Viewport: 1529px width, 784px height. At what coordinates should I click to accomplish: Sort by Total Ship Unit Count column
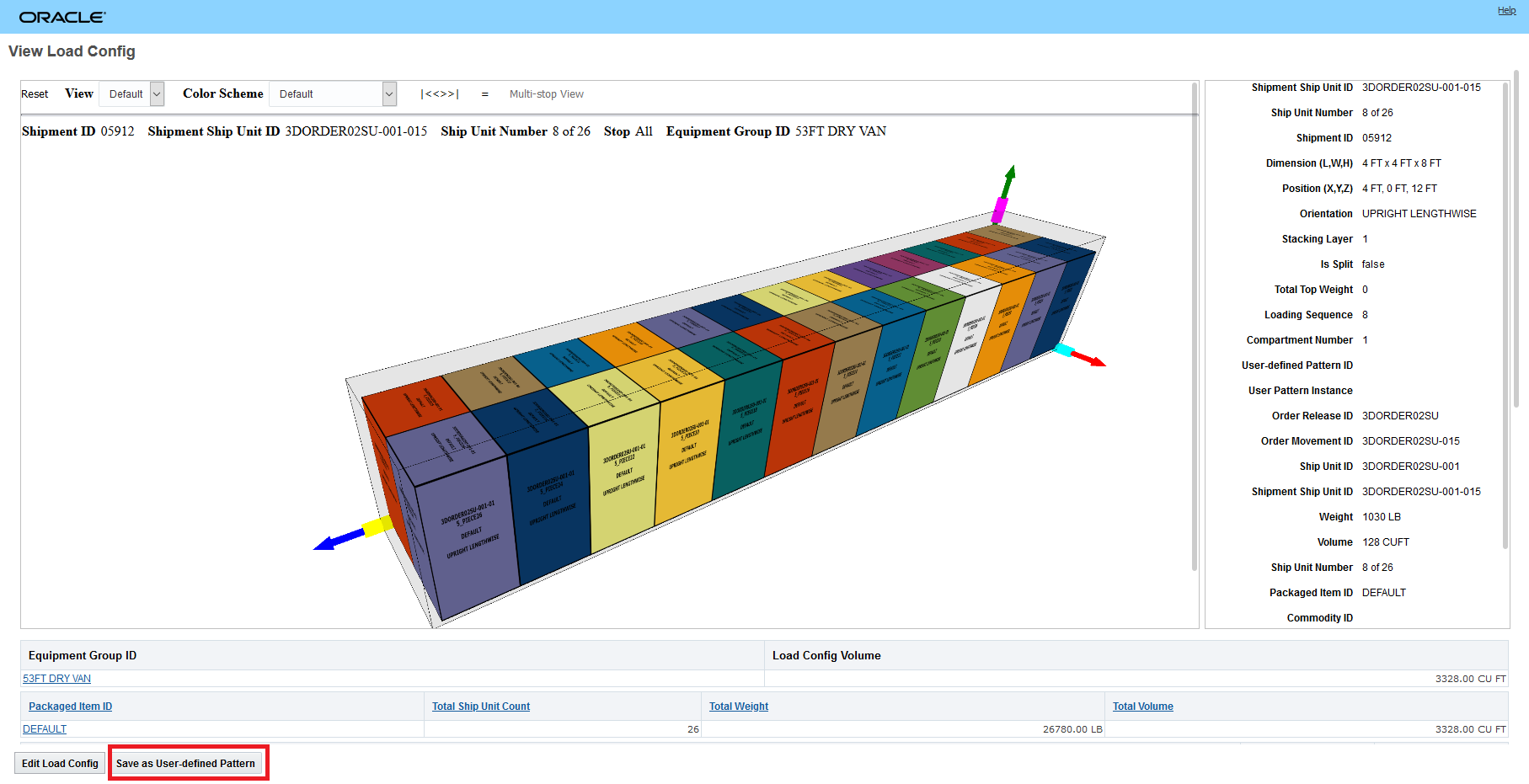coord(481,707)
